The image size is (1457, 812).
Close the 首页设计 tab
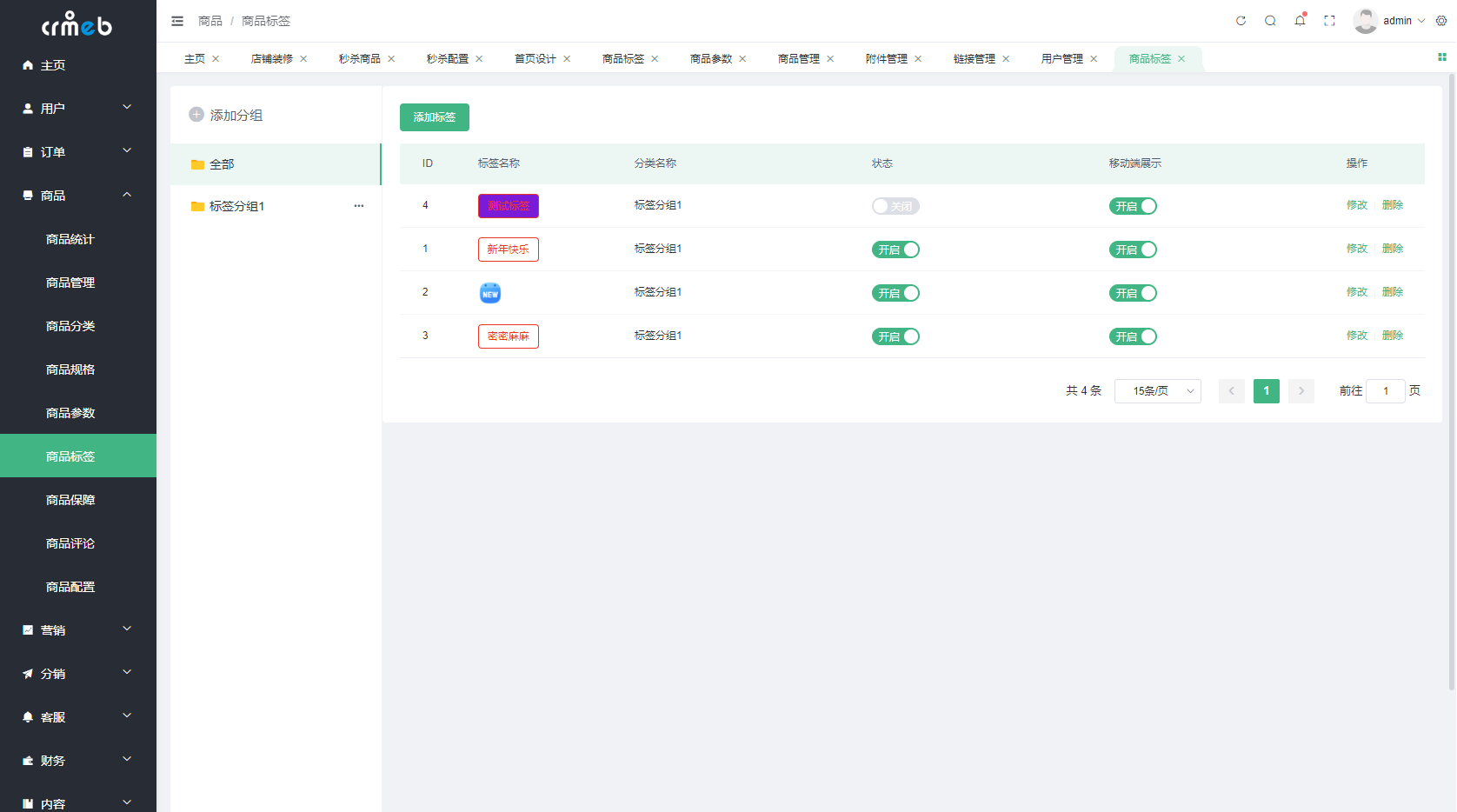[567, 59]
